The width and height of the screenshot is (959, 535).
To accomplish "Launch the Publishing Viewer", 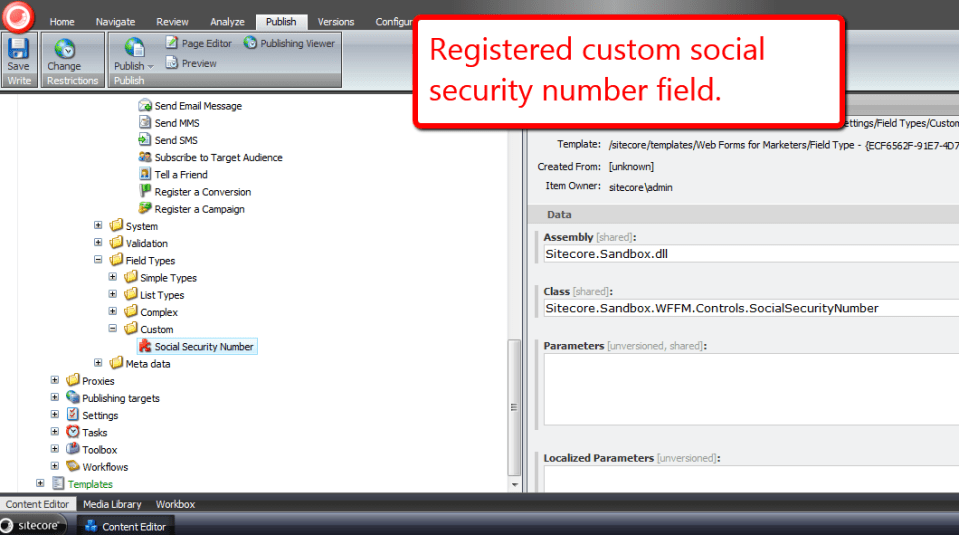I will click(x=289, y=43).
